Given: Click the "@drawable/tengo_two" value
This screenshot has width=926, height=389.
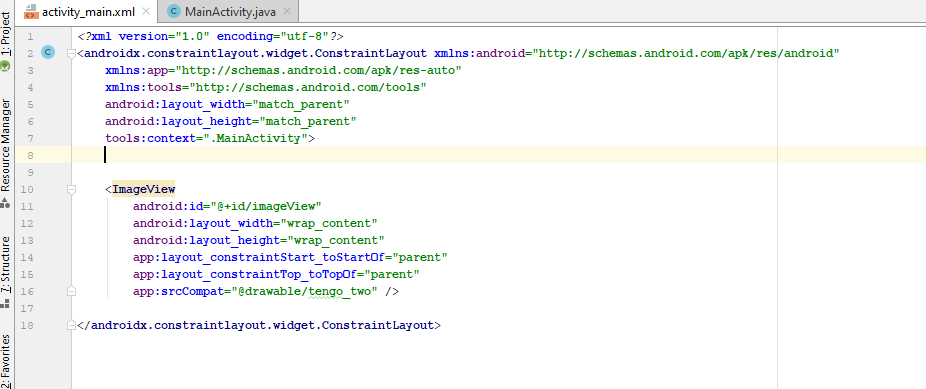Looking at the screenshot, I should pos(304,292).
